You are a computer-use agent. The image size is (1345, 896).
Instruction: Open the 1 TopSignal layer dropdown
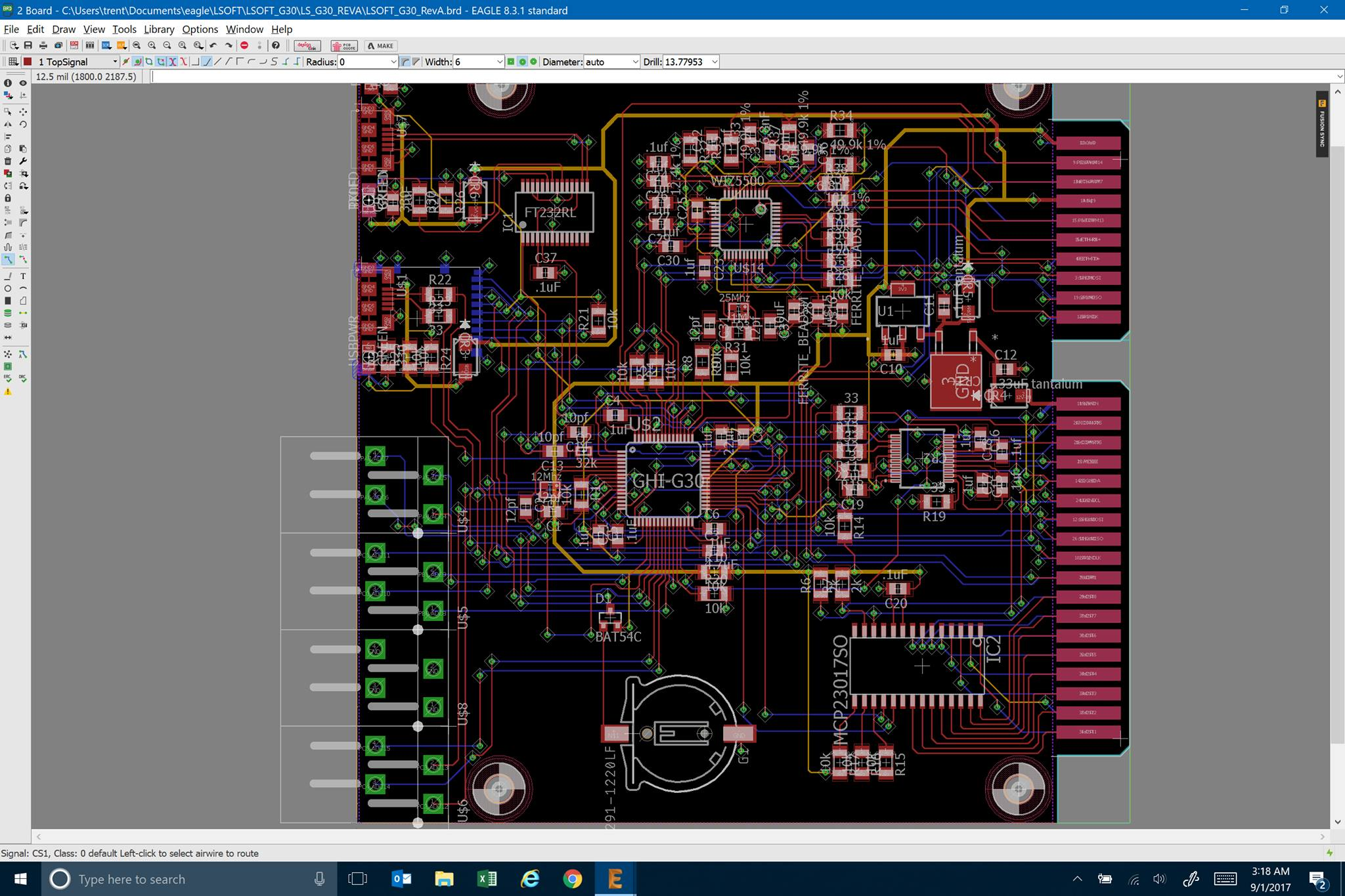tap(114, 62)
